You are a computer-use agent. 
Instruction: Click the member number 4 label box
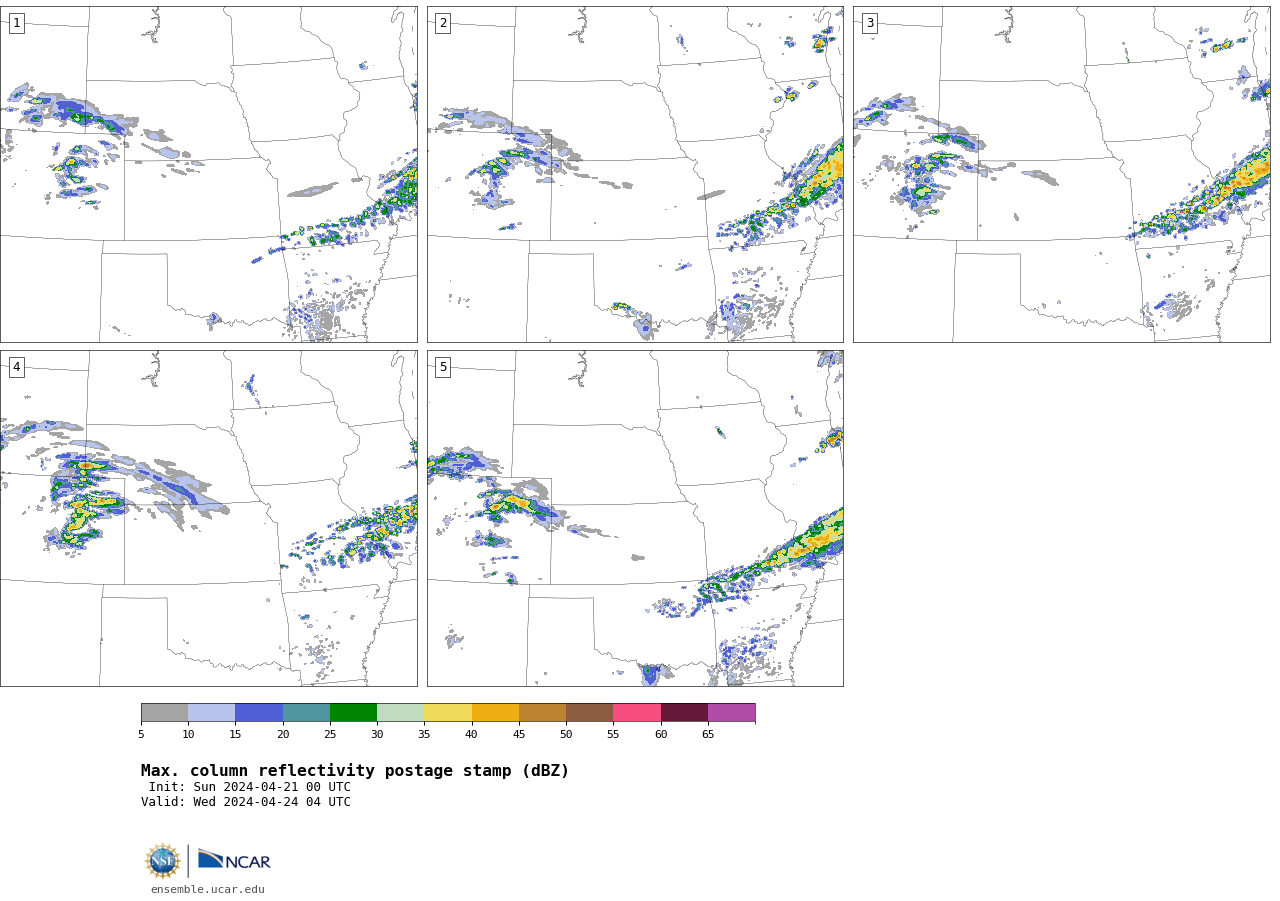[x=16, y=367]
